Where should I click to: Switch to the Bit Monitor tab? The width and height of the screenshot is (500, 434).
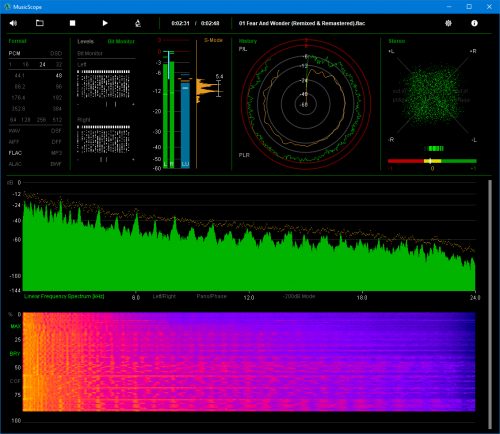[x=121, y=41]
